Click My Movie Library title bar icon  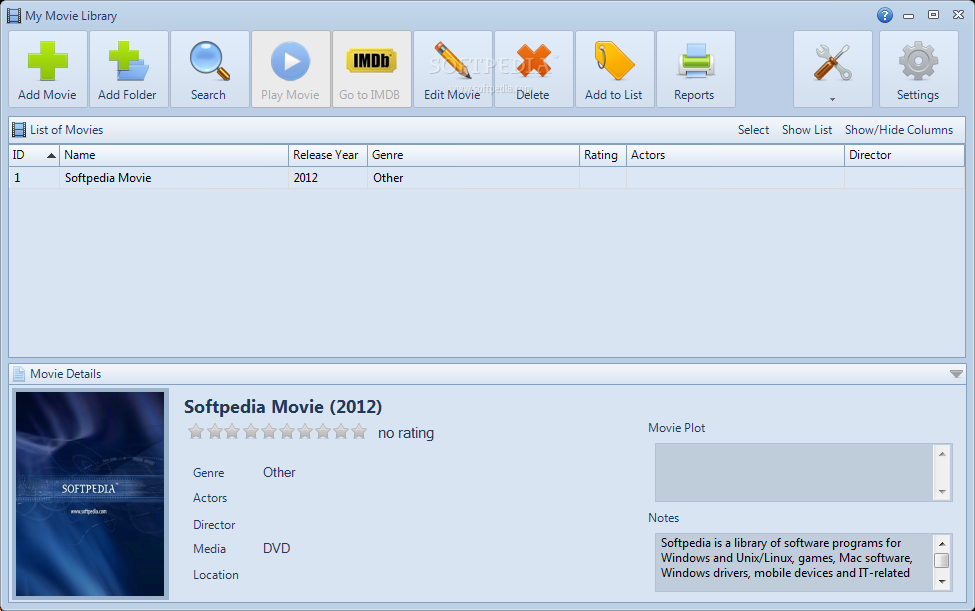(14, 16)
